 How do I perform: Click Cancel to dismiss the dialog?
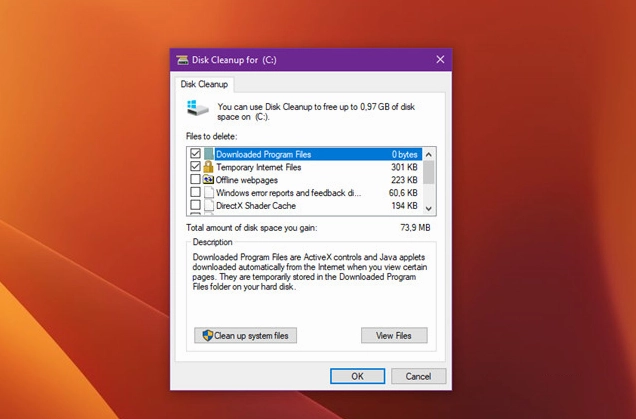click(419, 376)
